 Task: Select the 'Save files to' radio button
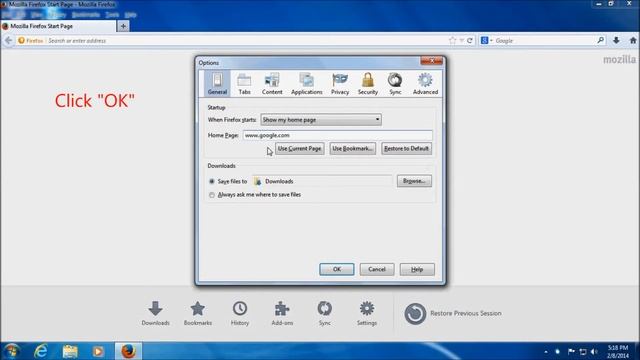click(211, 181)
